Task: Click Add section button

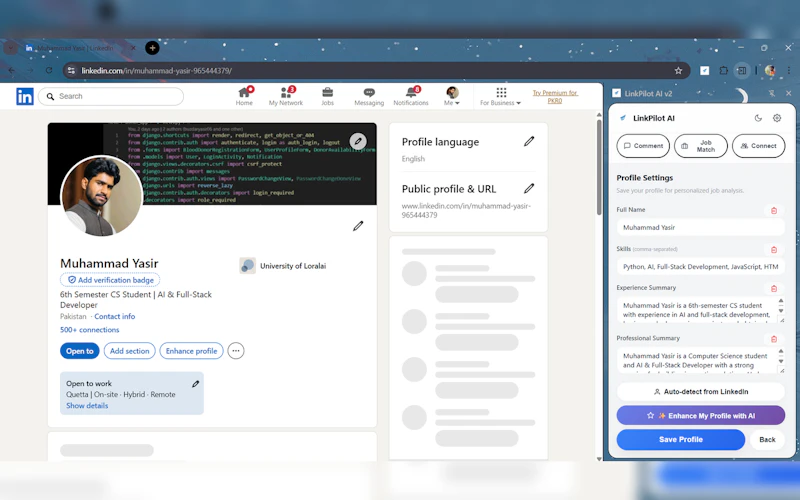Action: click(130, 351)
